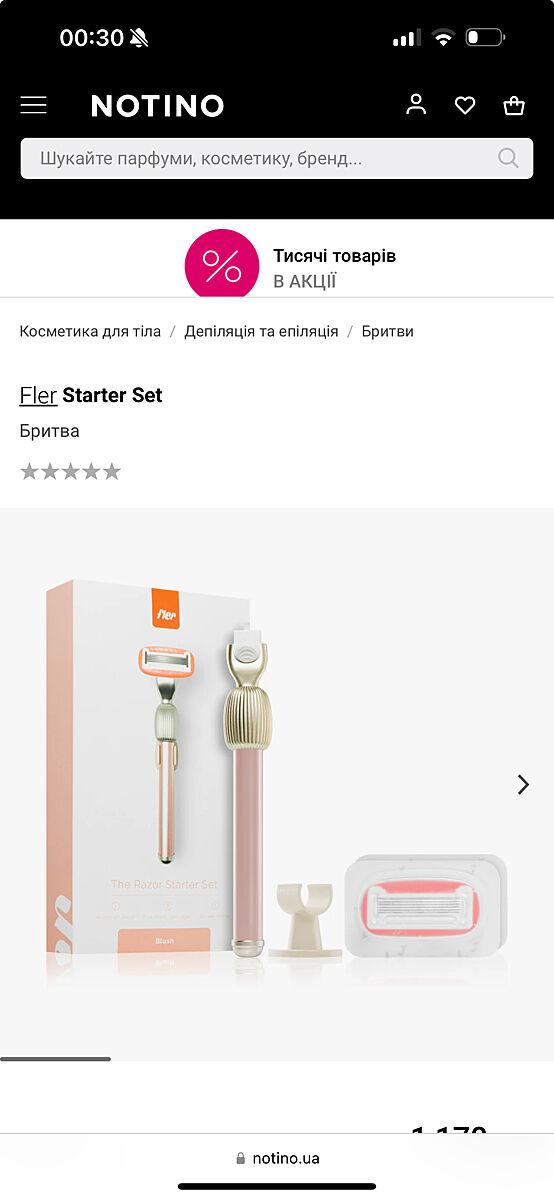This screenshot has width=554, height=1200.
Task: Open the hamburger navigation menu
Action: pos(33,105)
